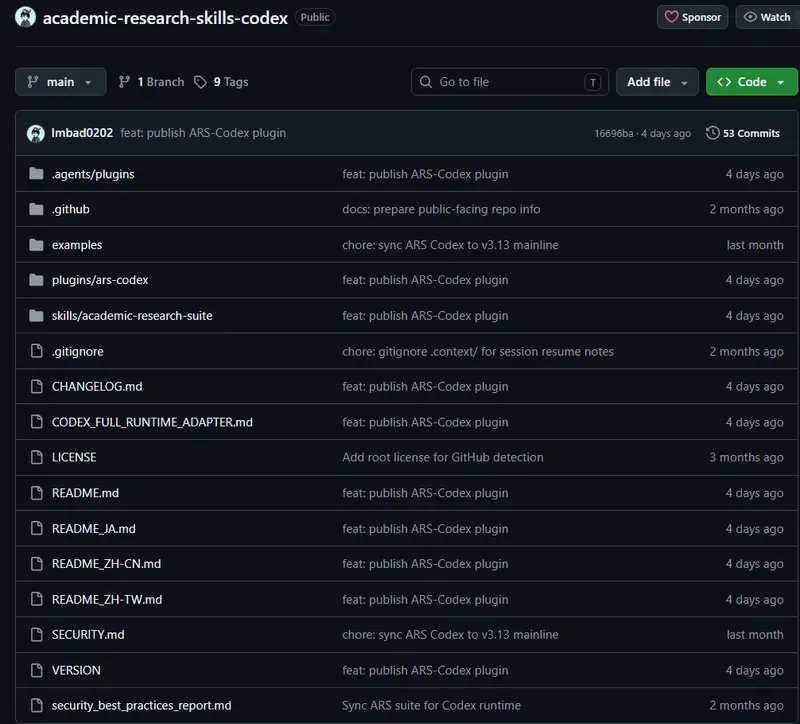Click the file icon for LICENSE
Screen dimensions: 800x724
[x=37, y=457]
